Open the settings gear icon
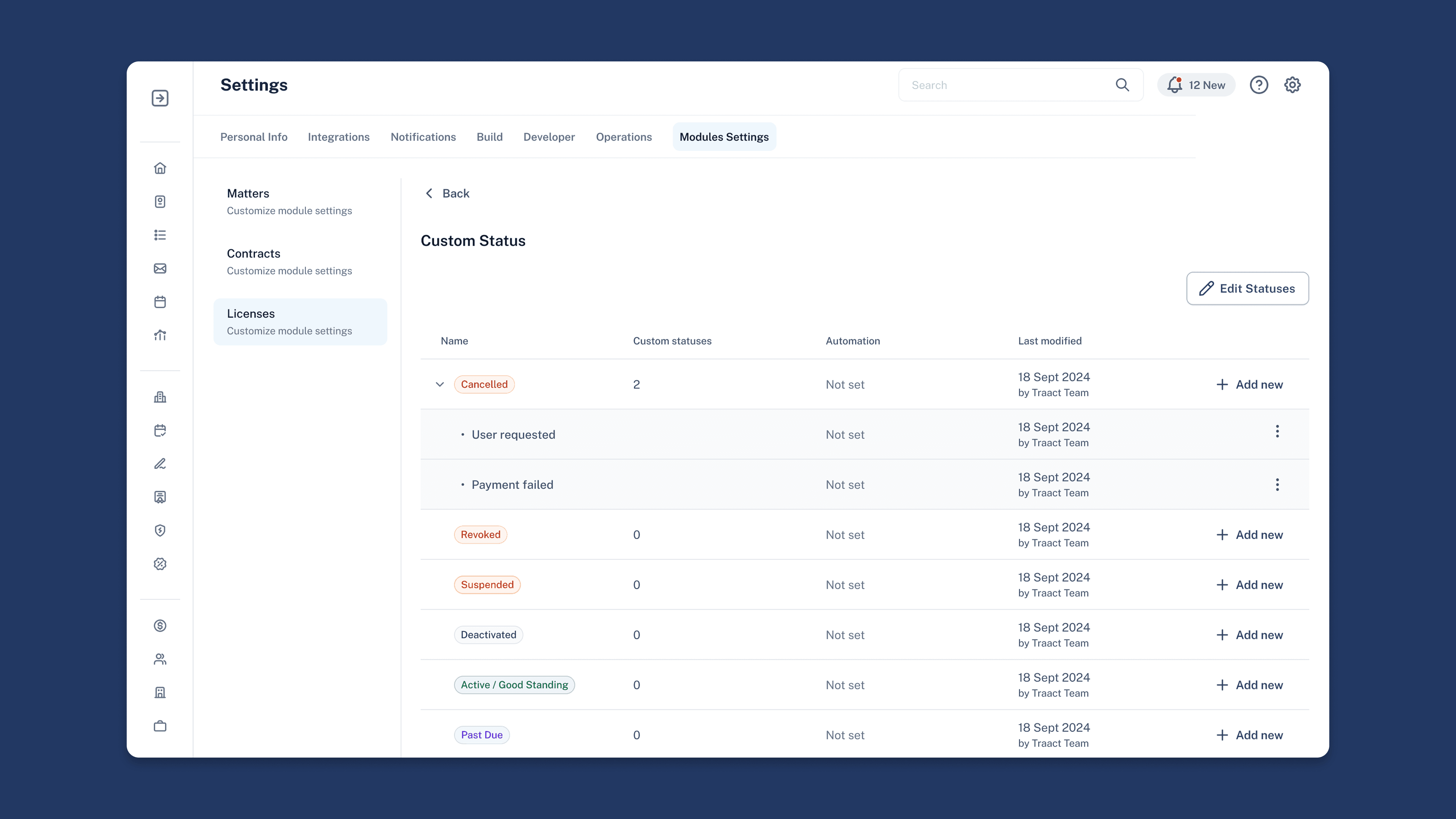This screenshot has height=819, width=1456. 1292,85
